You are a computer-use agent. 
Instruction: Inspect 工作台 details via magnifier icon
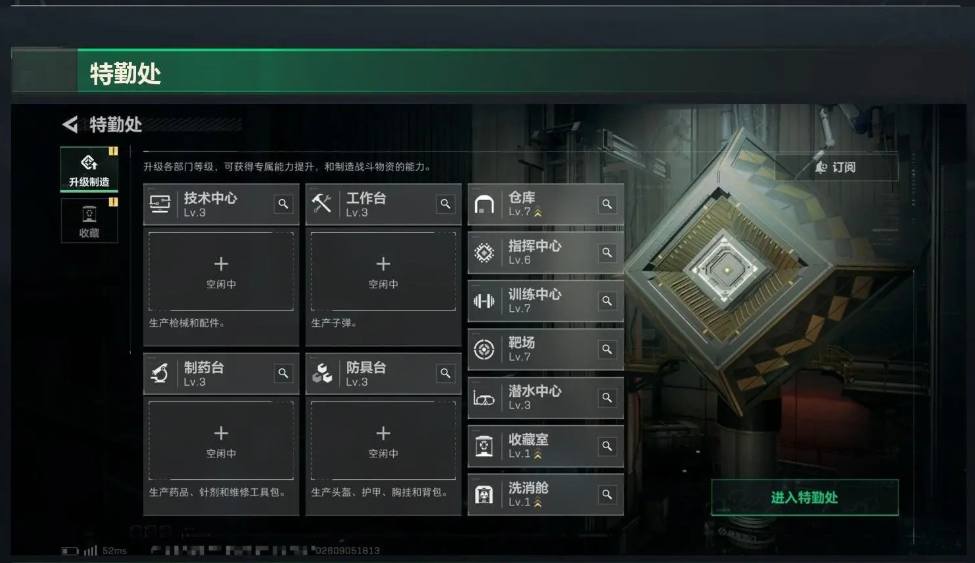click(445, 204)
